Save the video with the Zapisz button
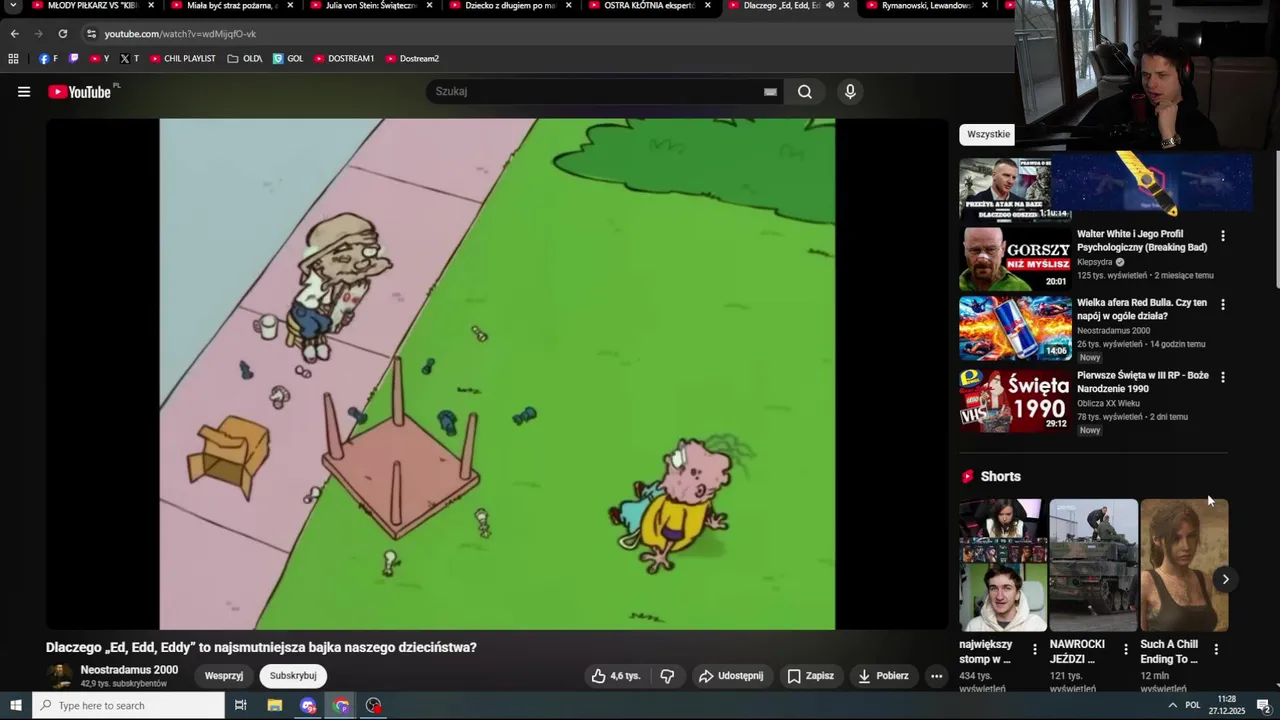Screen dimensions: 1280x720 pyautogui.click(x=810, y=676)
